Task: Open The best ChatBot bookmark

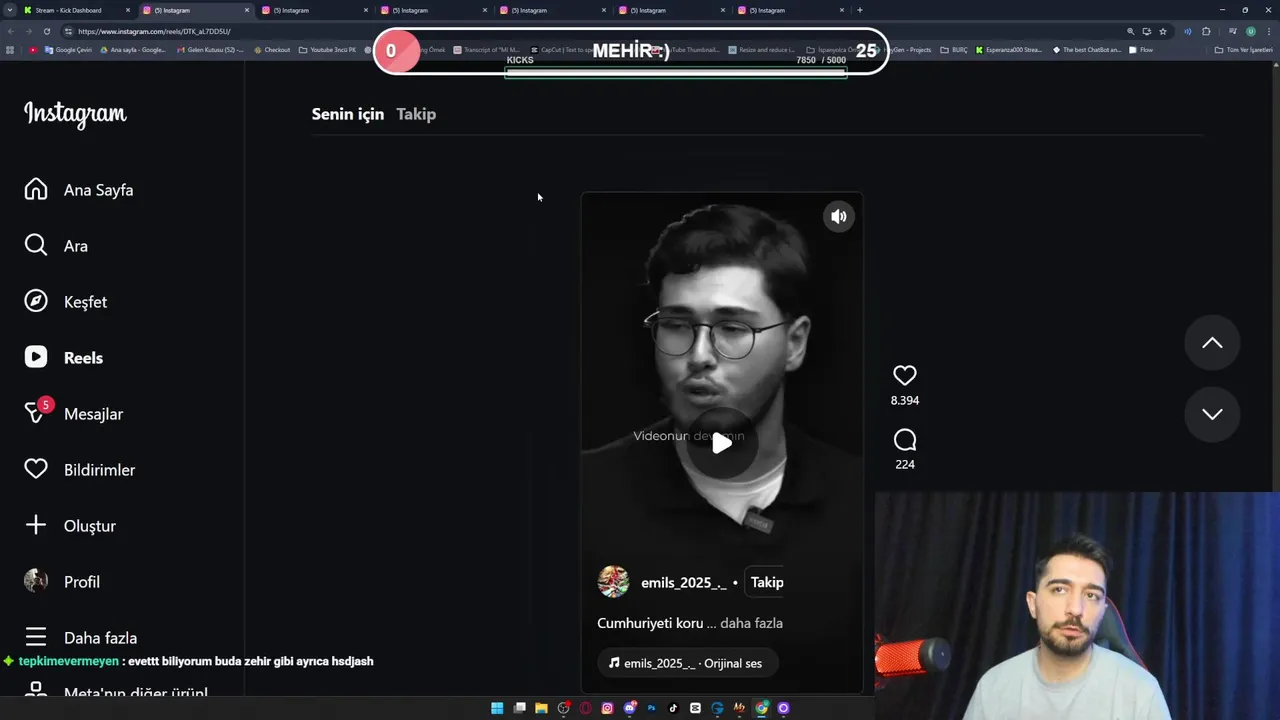Action: (x=1086, y=50)
